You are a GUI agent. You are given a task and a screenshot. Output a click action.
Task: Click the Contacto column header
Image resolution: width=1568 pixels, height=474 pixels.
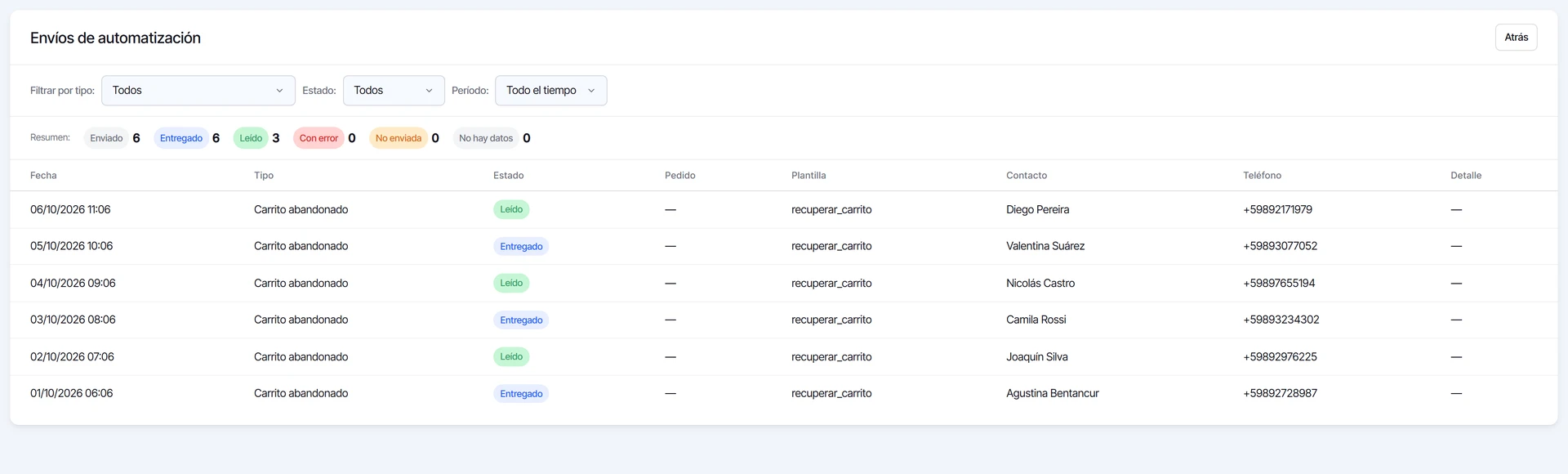[1027, 176]
